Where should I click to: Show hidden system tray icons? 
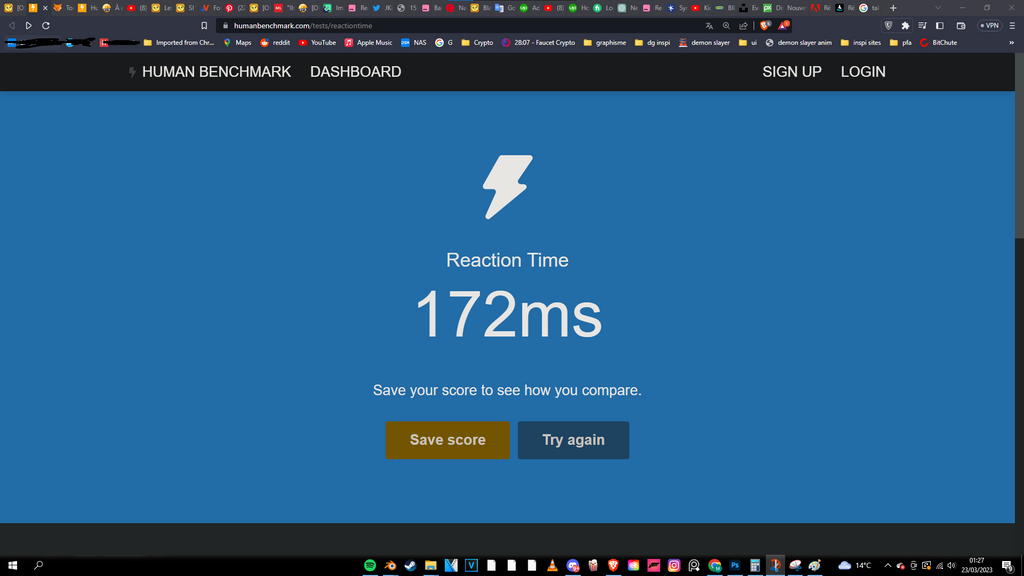pyautogui.click(x=888, y=566)
